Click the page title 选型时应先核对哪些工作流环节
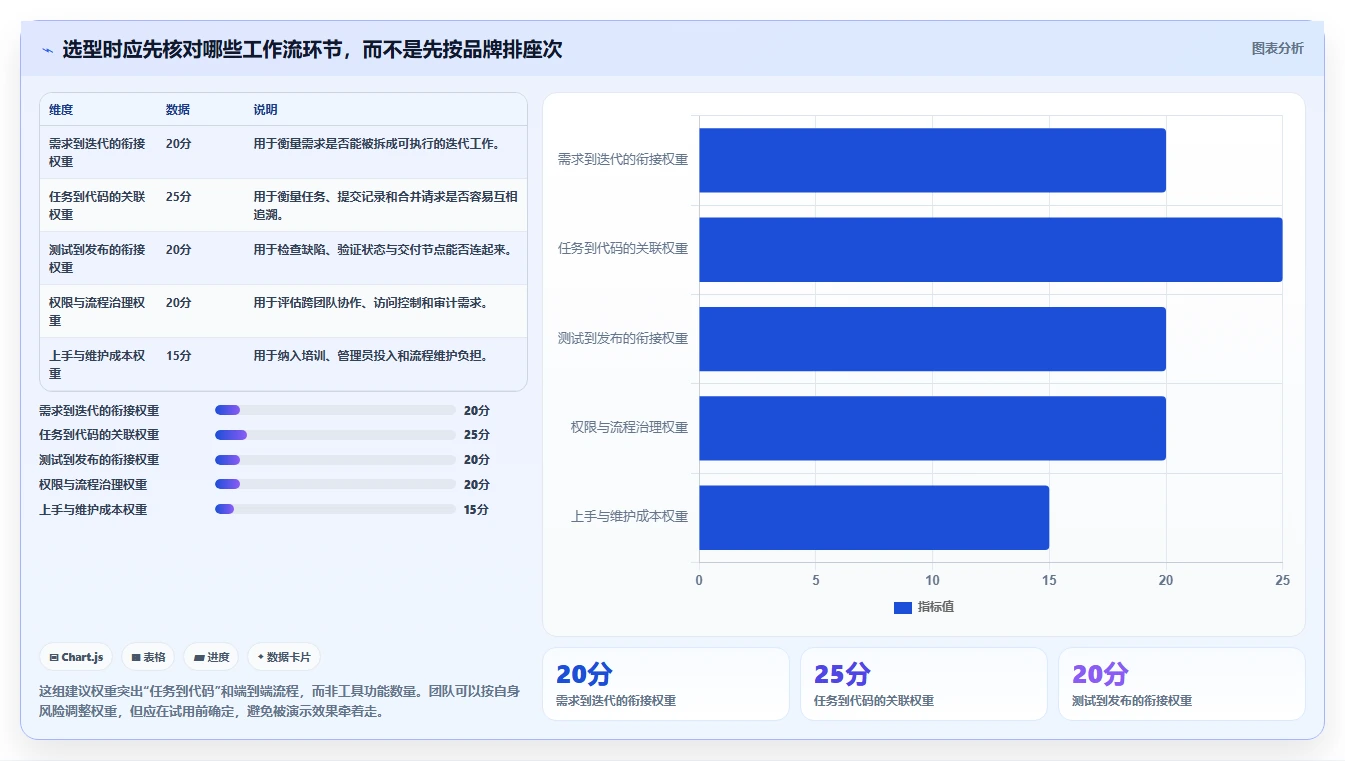Image resolution: width=1345 pixels, height=761 pixels. coord(312,49)
